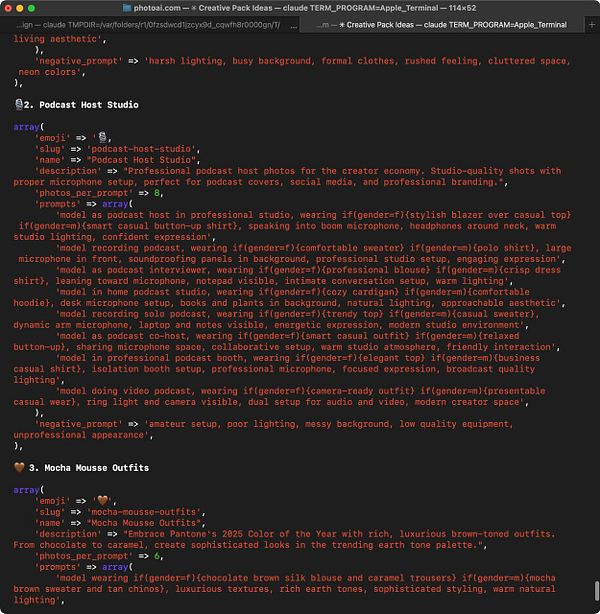Click the microphone emoji in the 'emoji' array line
The height and width of the screenshot is (614, 600).
click(102, 137)
